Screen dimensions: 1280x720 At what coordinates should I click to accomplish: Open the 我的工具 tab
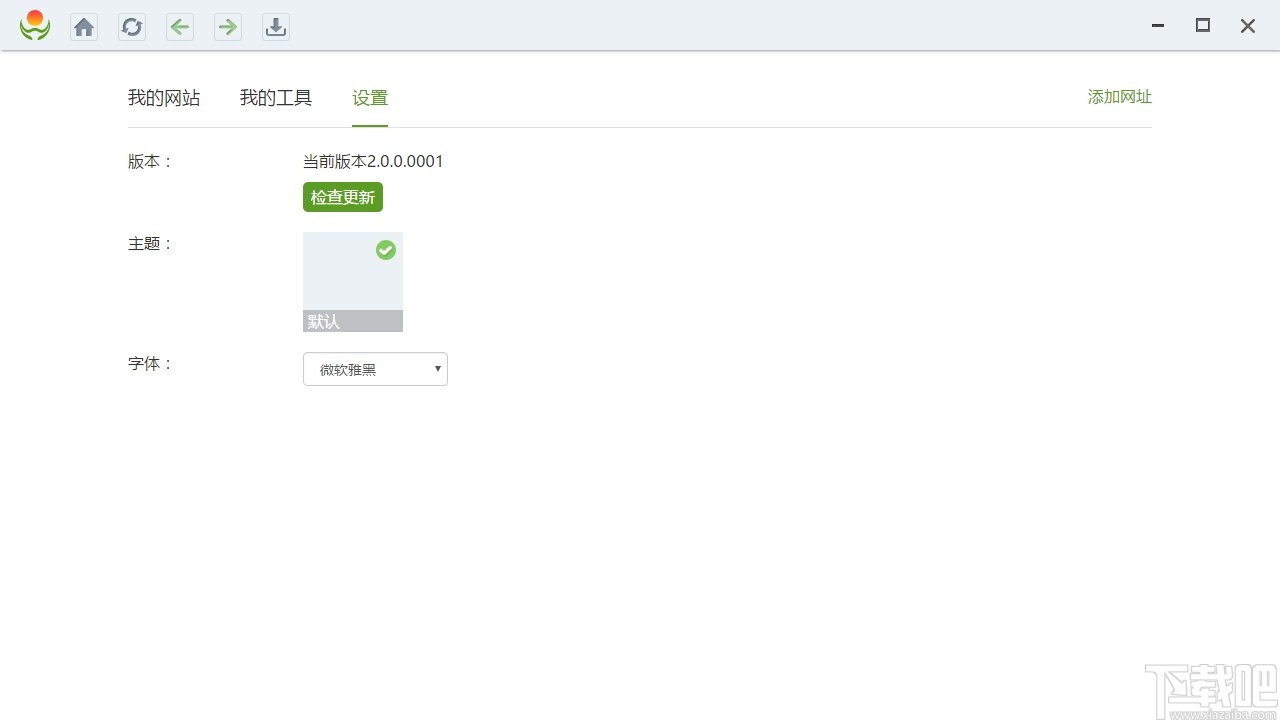[x=276, y=97]
